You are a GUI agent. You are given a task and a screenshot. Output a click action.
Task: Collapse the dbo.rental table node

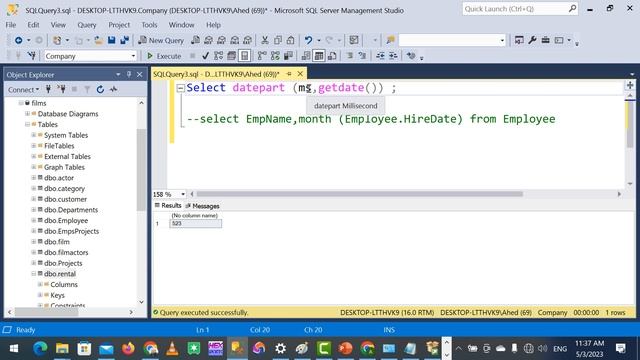(33, 273)
